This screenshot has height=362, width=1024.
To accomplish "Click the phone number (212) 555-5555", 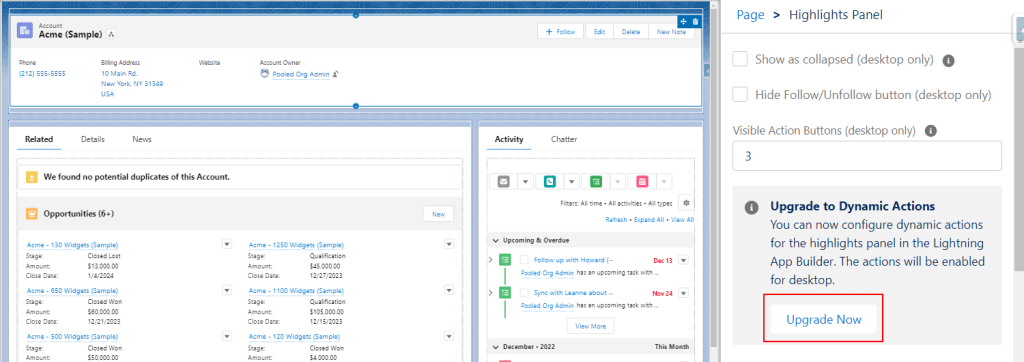I will pos(42,74).
